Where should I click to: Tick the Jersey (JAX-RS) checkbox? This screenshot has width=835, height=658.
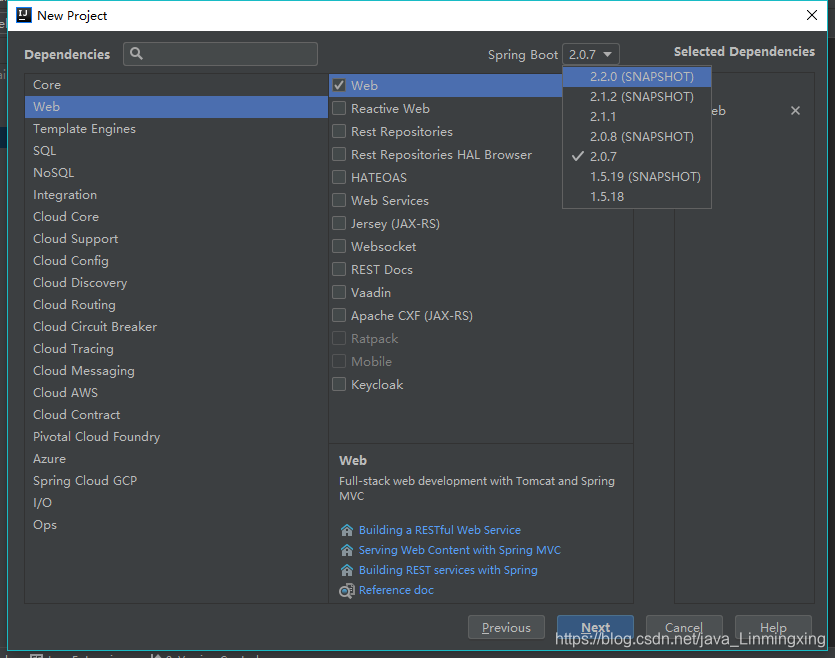click(x=339, y=223)
